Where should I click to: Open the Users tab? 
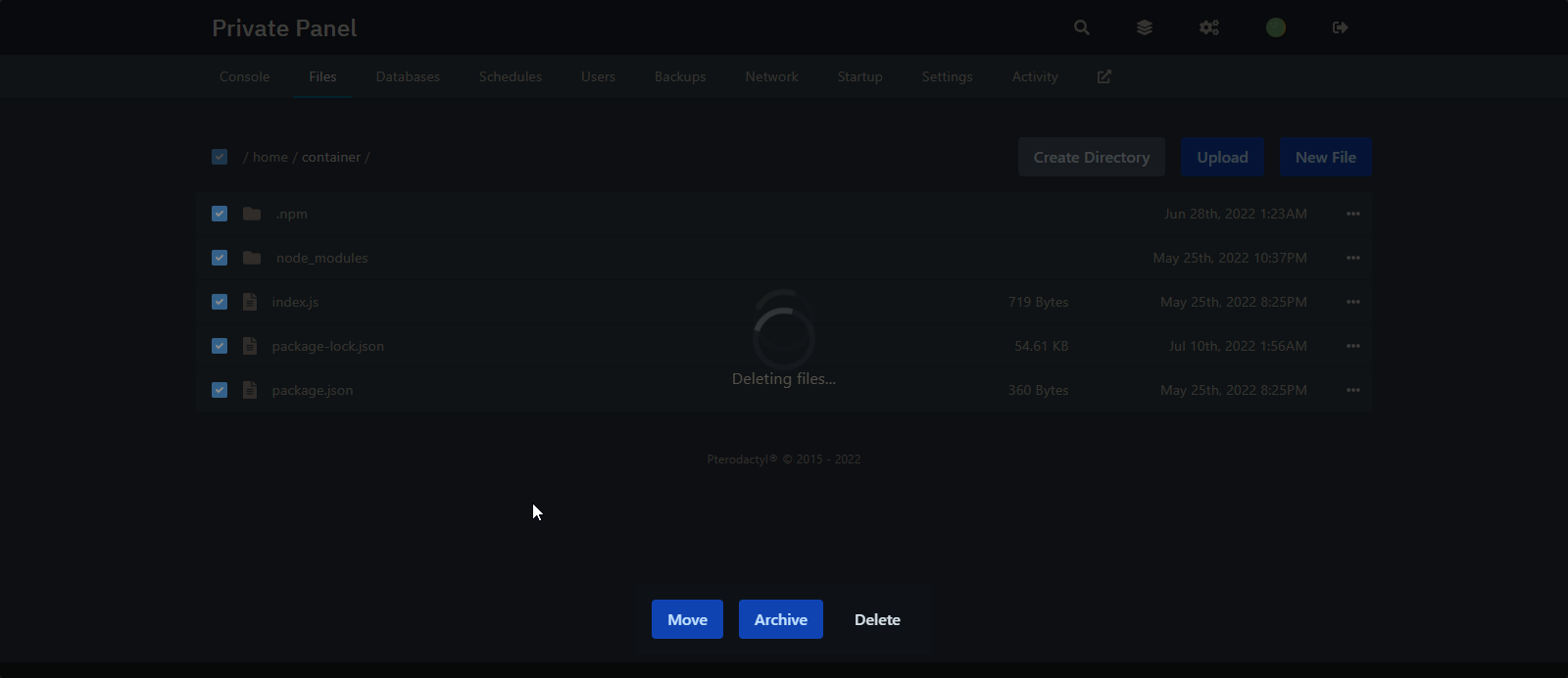[598, 76]
